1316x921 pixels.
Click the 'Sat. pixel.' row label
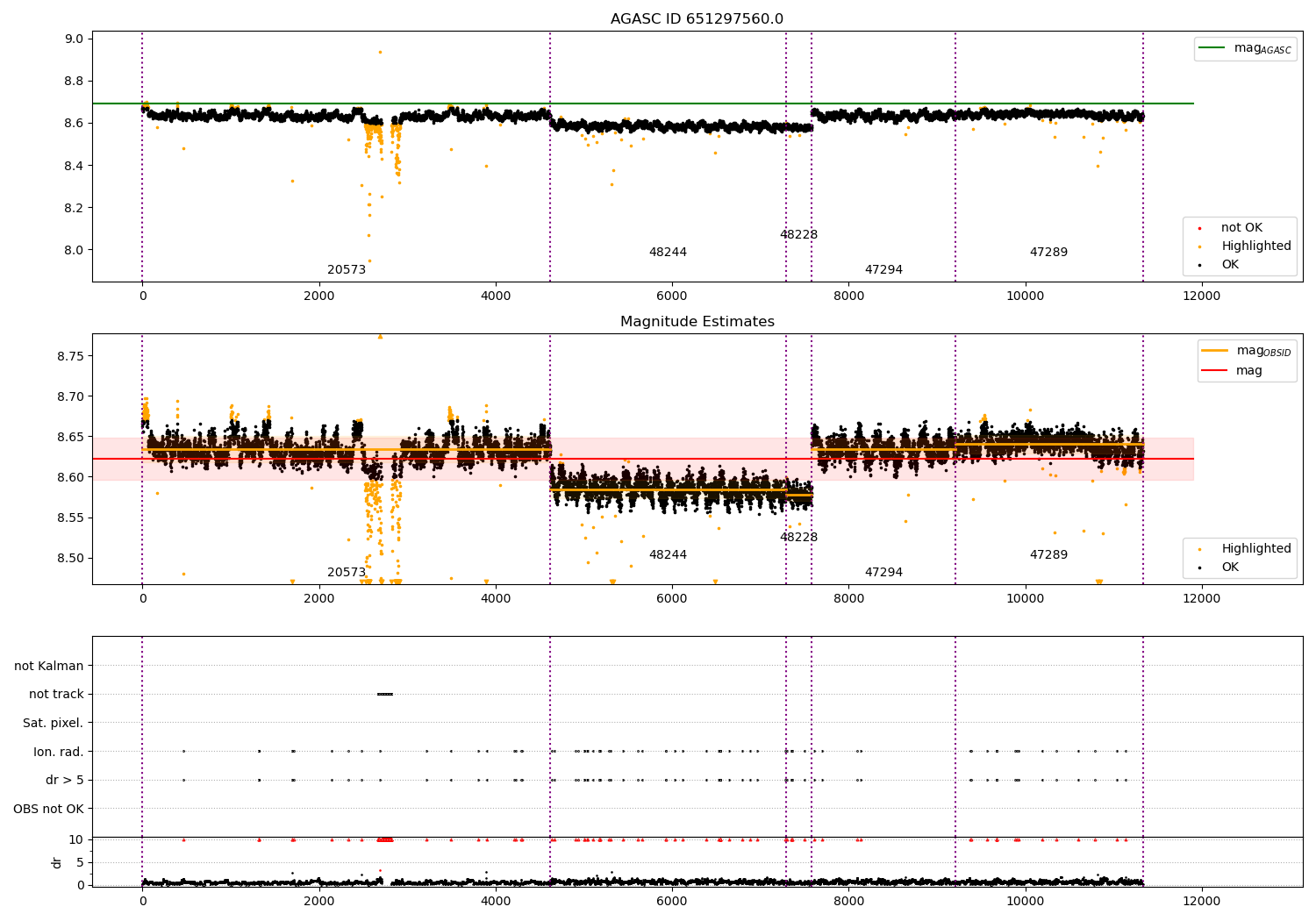coord(53,724)
